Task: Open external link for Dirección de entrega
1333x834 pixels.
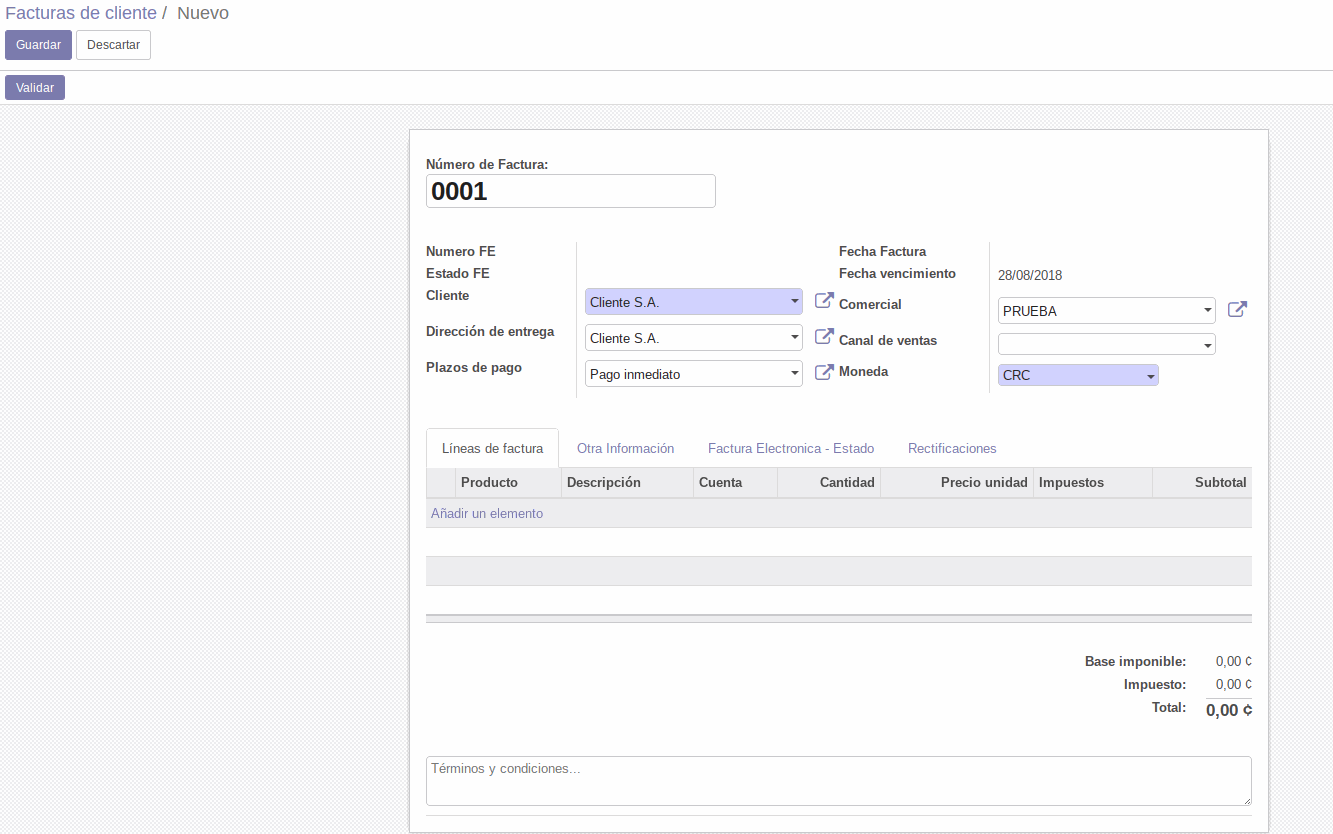Action: coord(824,336)
